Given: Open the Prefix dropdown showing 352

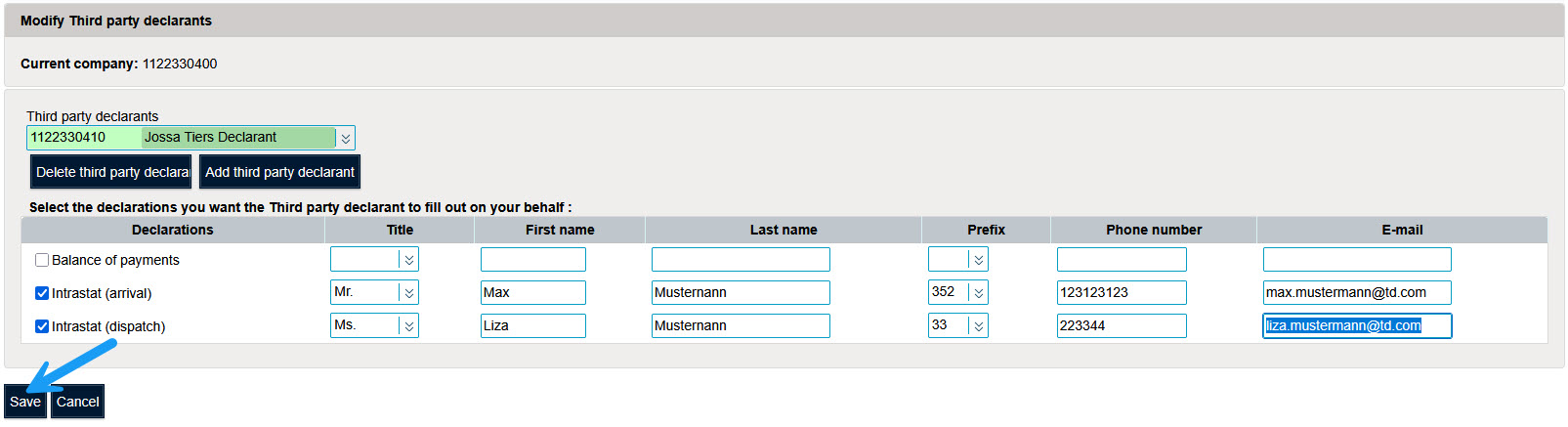Looking at the screenshot, I should pyautogui.click(x=978, y=292).
